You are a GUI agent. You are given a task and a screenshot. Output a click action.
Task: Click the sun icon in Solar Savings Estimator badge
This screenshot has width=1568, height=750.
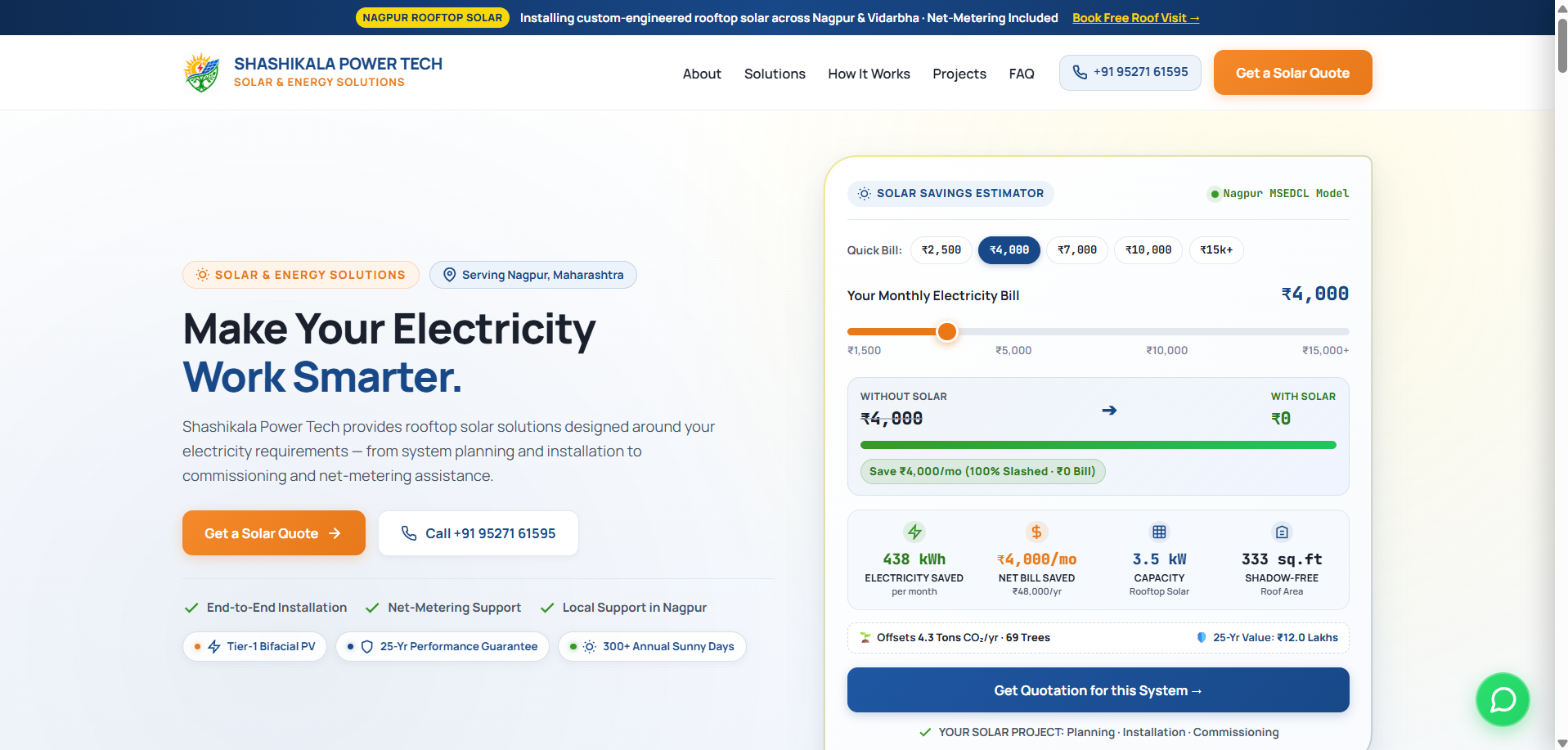[x=864, y=194]
